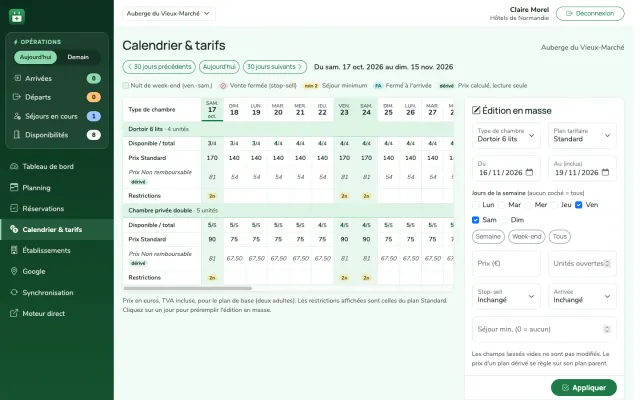This screenshot has width=640, height=400.
Task: Click the Google map pin icon
Action: point(14,271)
